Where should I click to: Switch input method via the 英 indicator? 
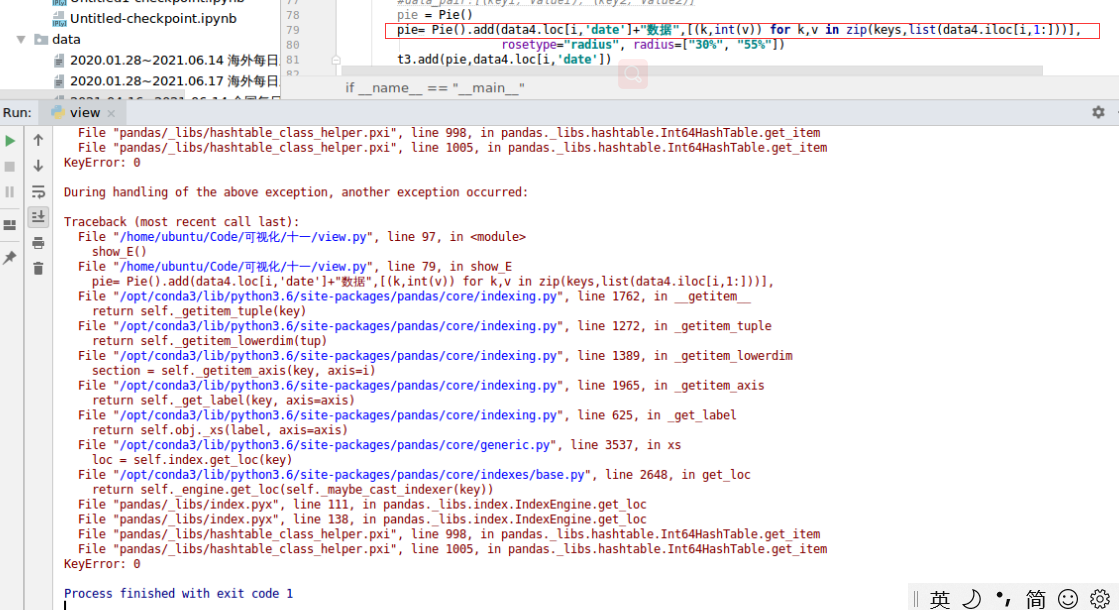939,598
